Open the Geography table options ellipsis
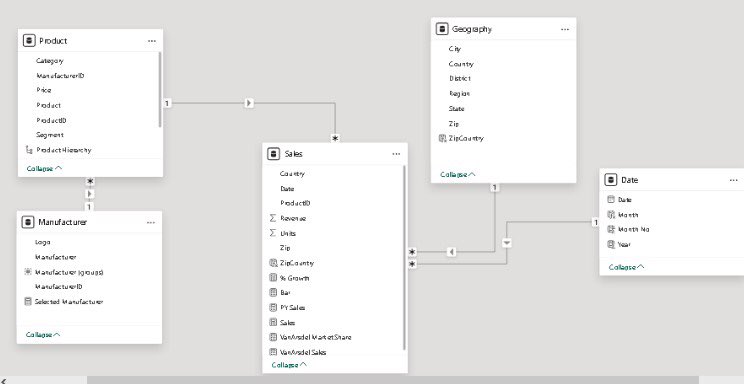Image resolution: width=744 pixels, height=384 pixels. pos(565,29)
